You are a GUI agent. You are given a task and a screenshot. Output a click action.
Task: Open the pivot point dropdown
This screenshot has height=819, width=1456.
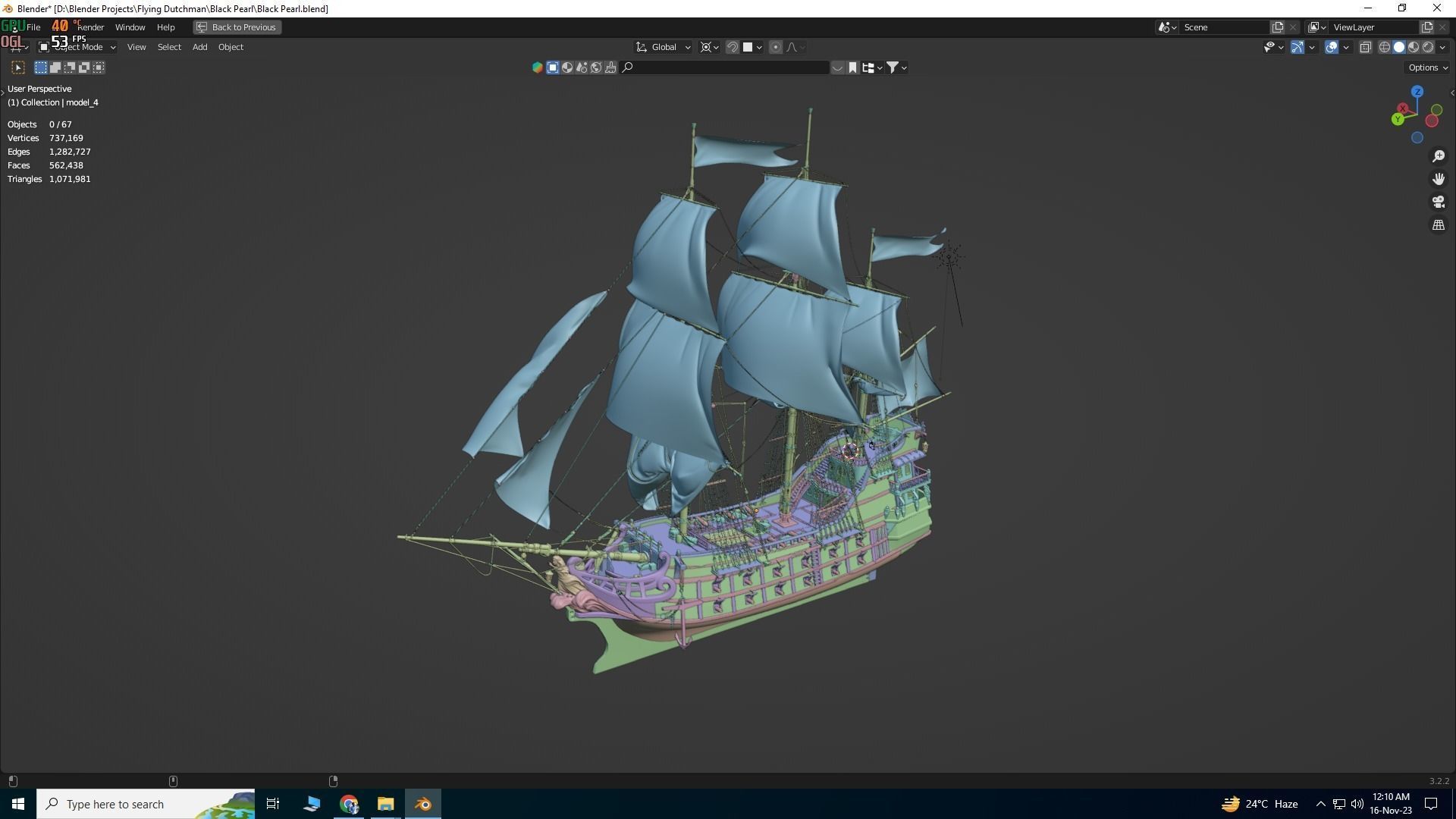(x=709, y=47)
